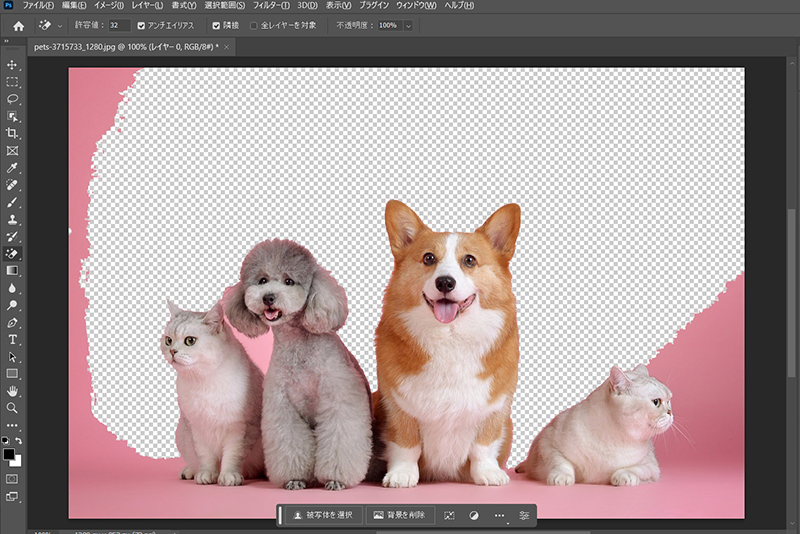Click the 不透明度 opacity value field

click(390, 26)
